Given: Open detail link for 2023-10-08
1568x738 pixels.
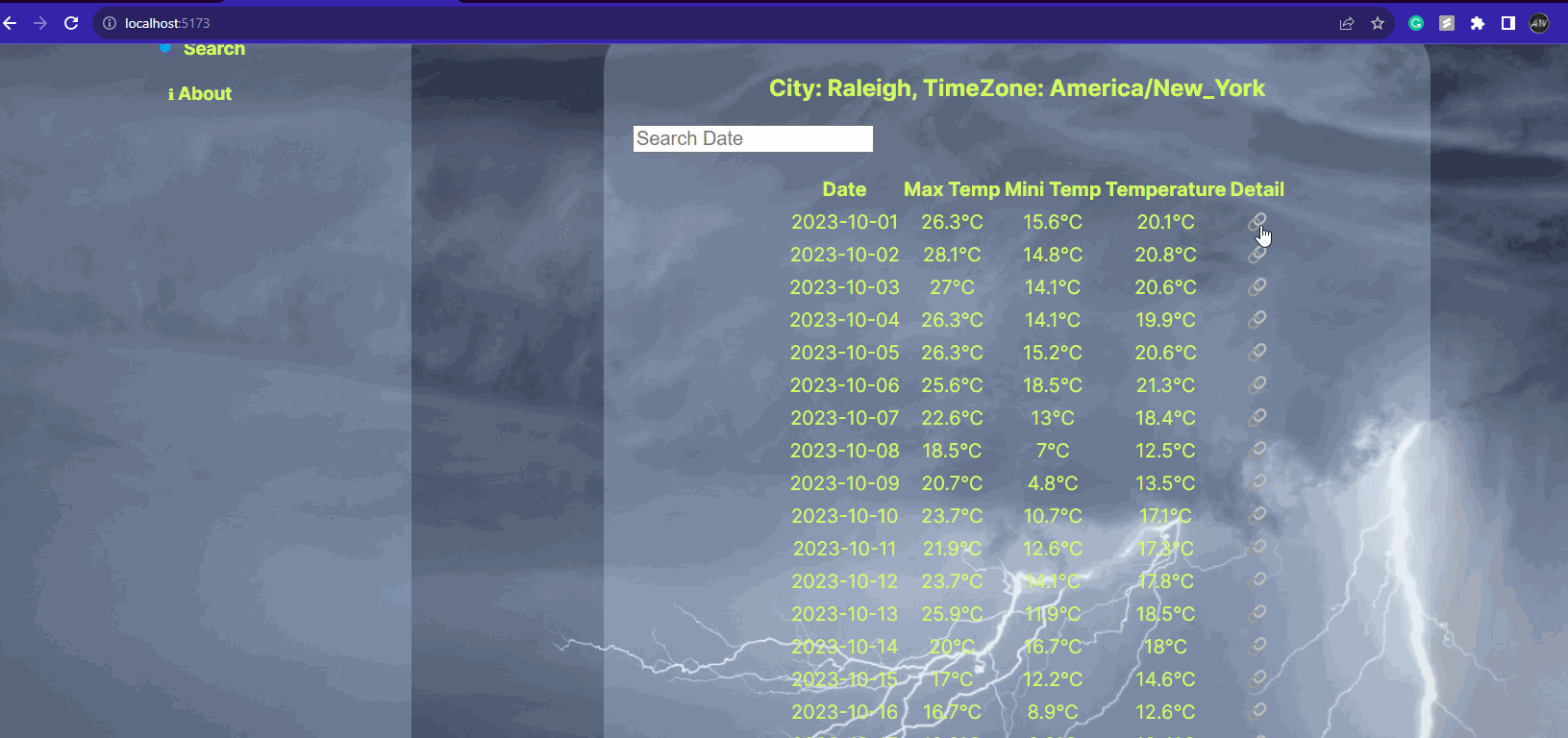Looking at the screenshot, I should (1257, 451).
